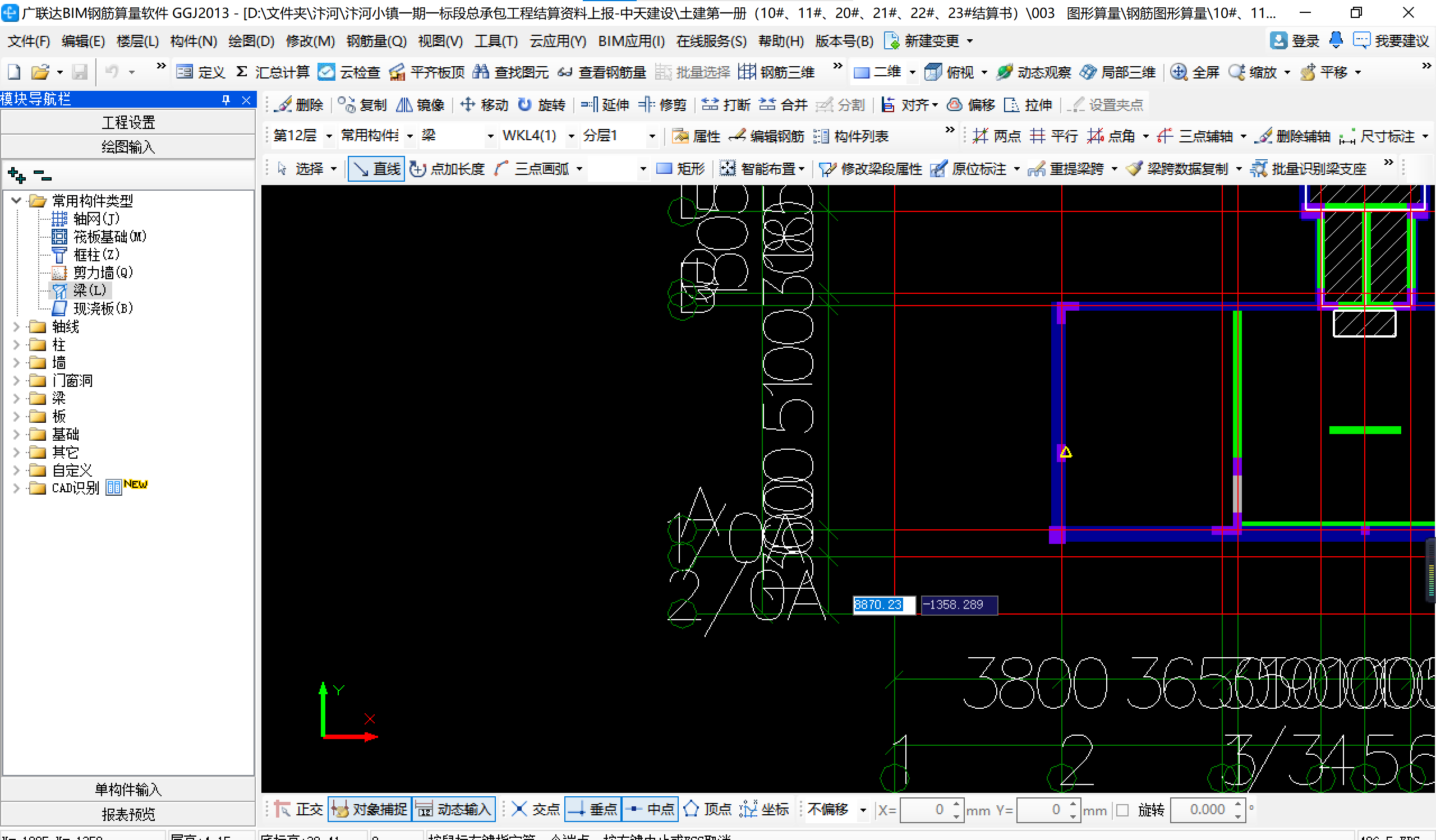Open 编辑钢筋 rebar editor
Viewport: 1436px width, 840px height.
766,136
